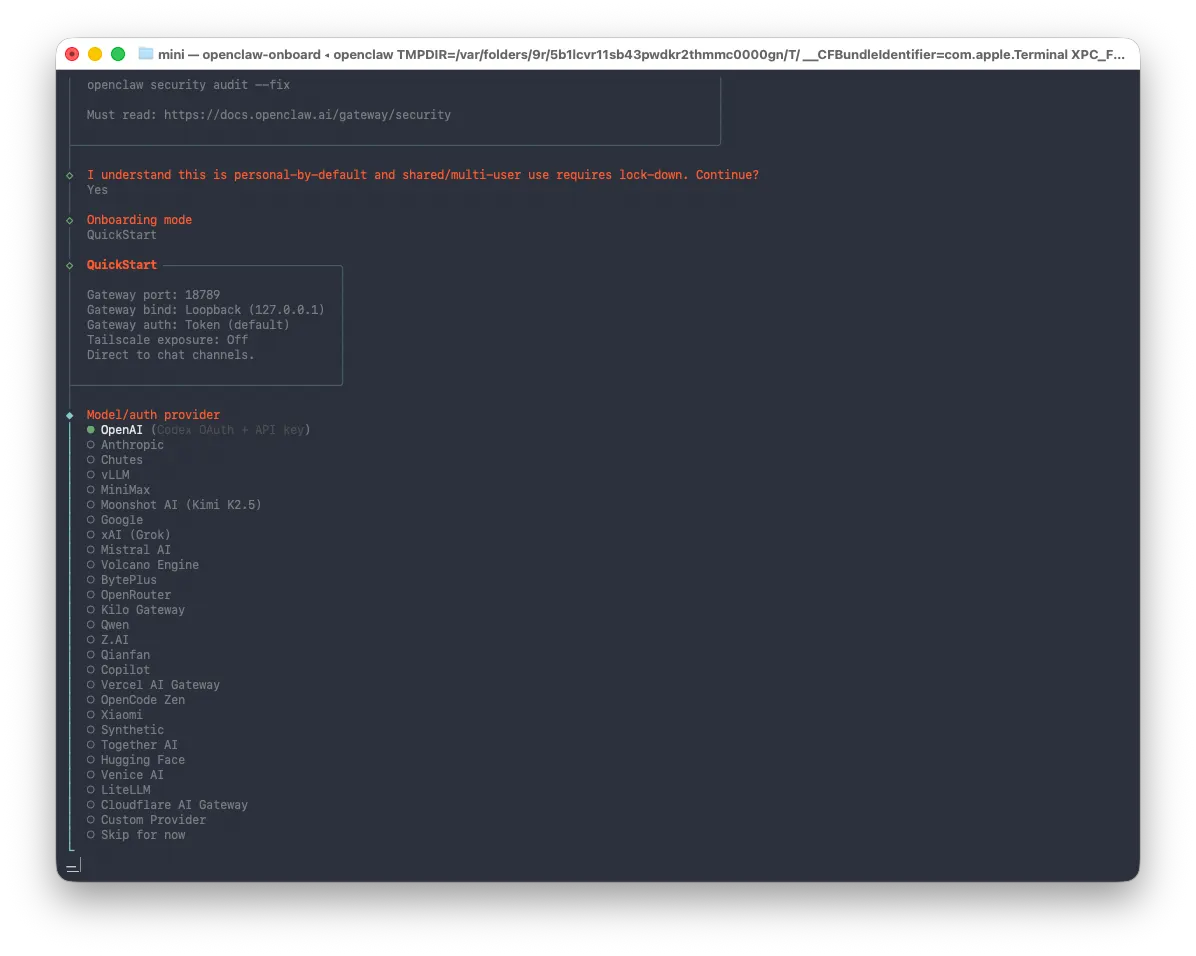The image size is (1196, 956).
Task: Select the Google provider option
Action: tap(114, 520)
